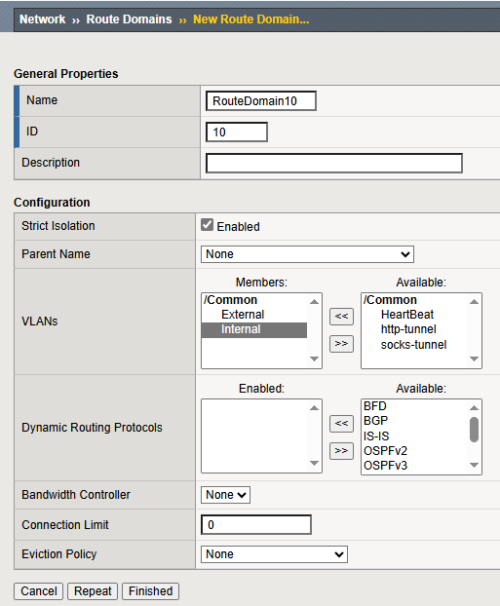This screenshot has height=606, width=500.
Task: Move selected VLAN to Available with >> button
Action: (341, 344)
